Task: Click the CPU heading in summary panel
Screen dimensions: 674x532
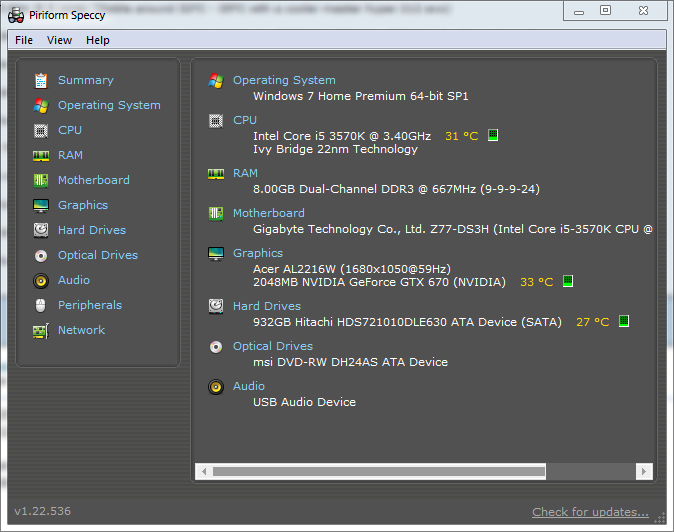Action: [x=245, y=120]
